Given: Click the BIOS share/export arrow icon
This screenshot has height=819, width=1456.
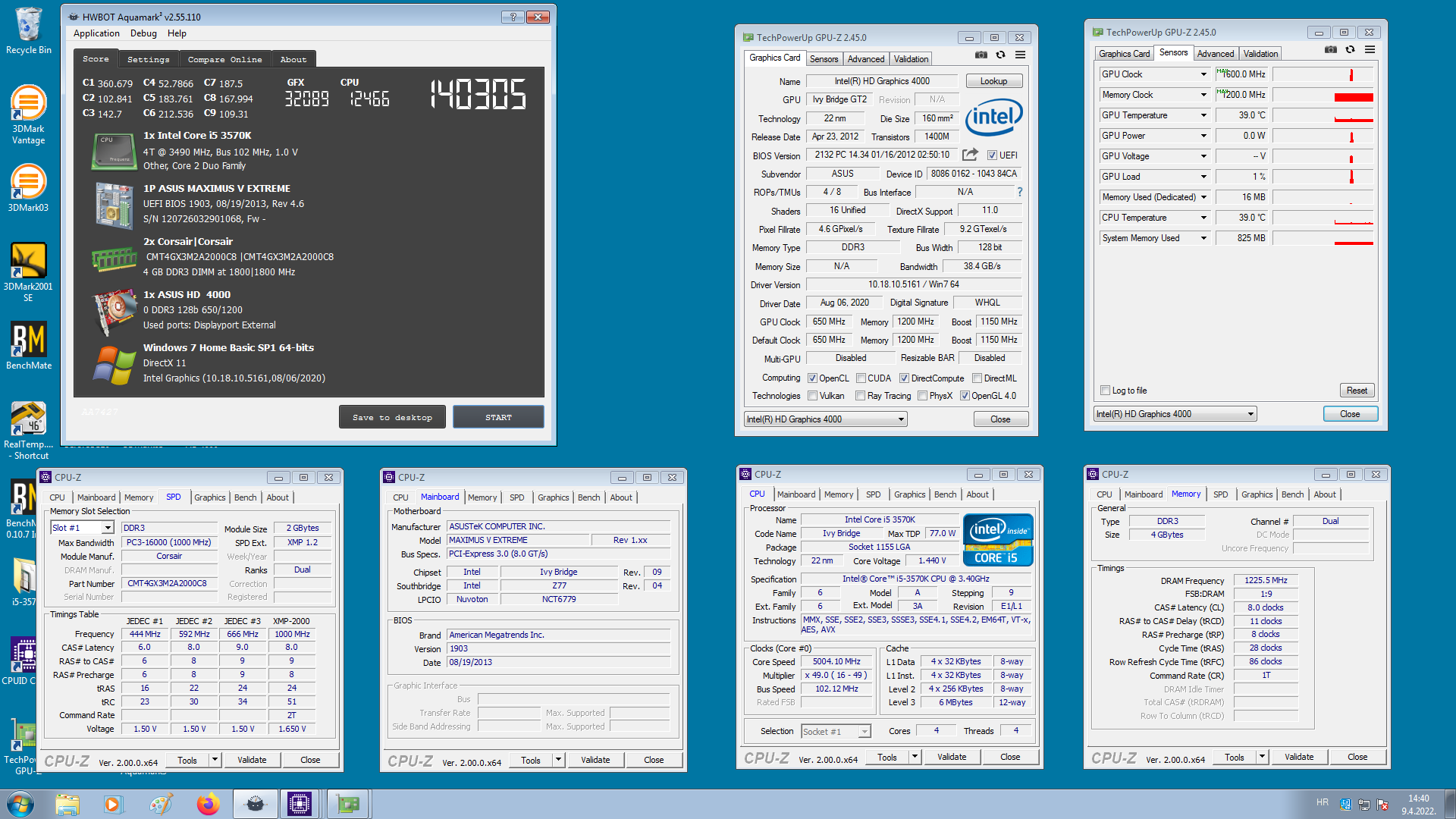Looking at the screenshot, I should (970, 155).
